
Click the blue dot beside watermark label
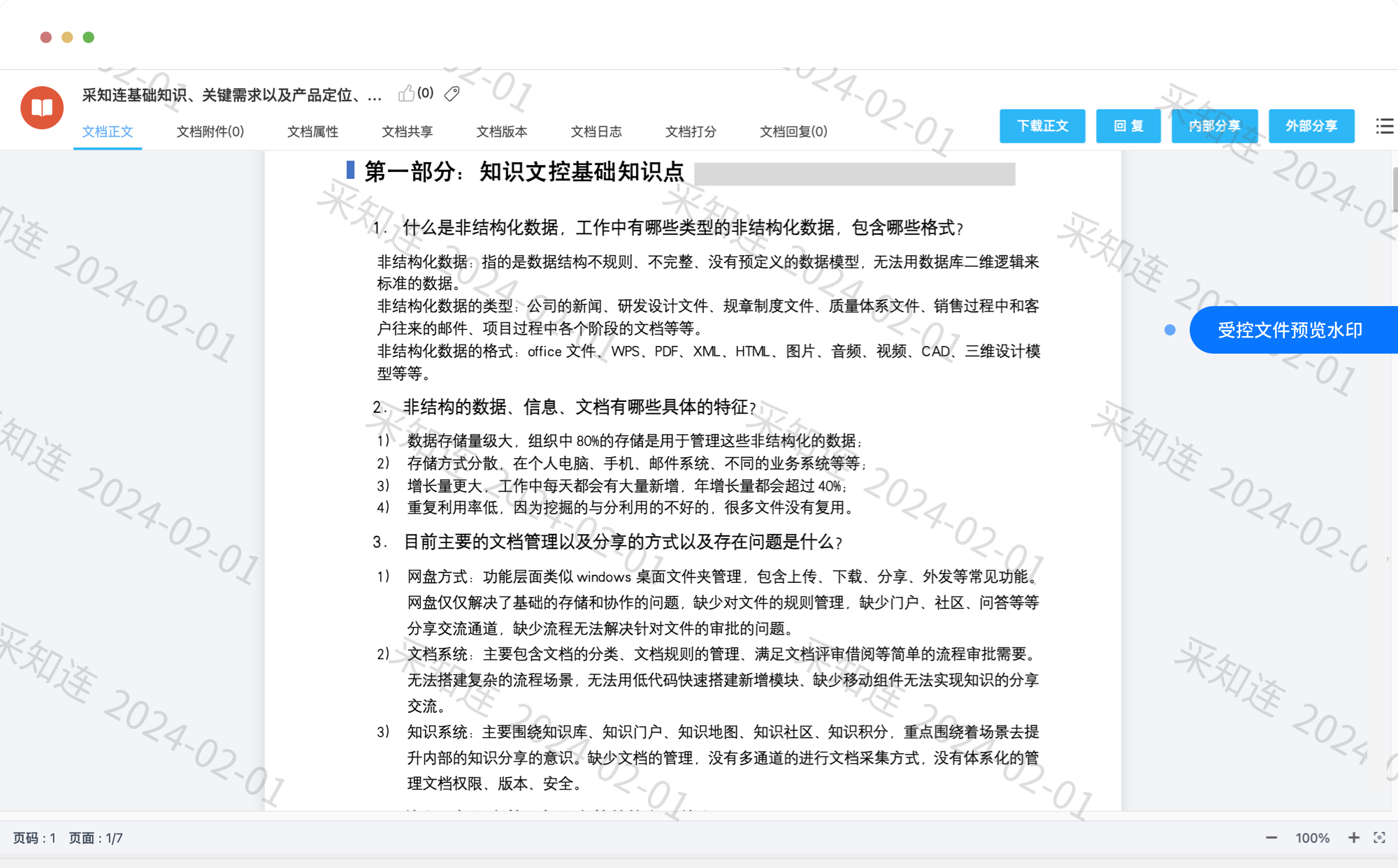click(x=1170, y=330)
